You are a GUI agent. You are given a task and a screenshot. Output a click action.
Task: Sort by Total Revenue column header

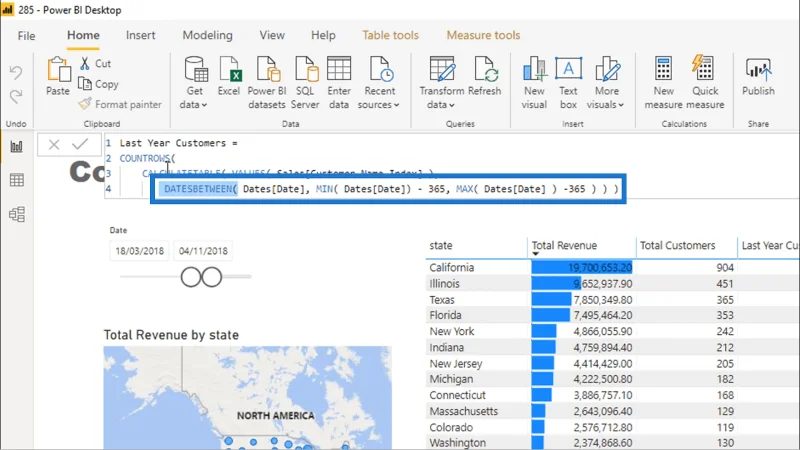(x=564, y=245)
